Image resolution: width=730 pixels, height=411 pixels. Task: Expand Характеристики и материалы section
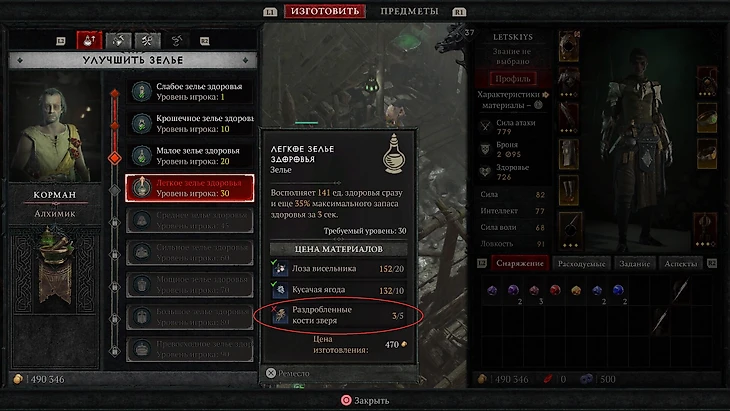click(x=513, y=100)
